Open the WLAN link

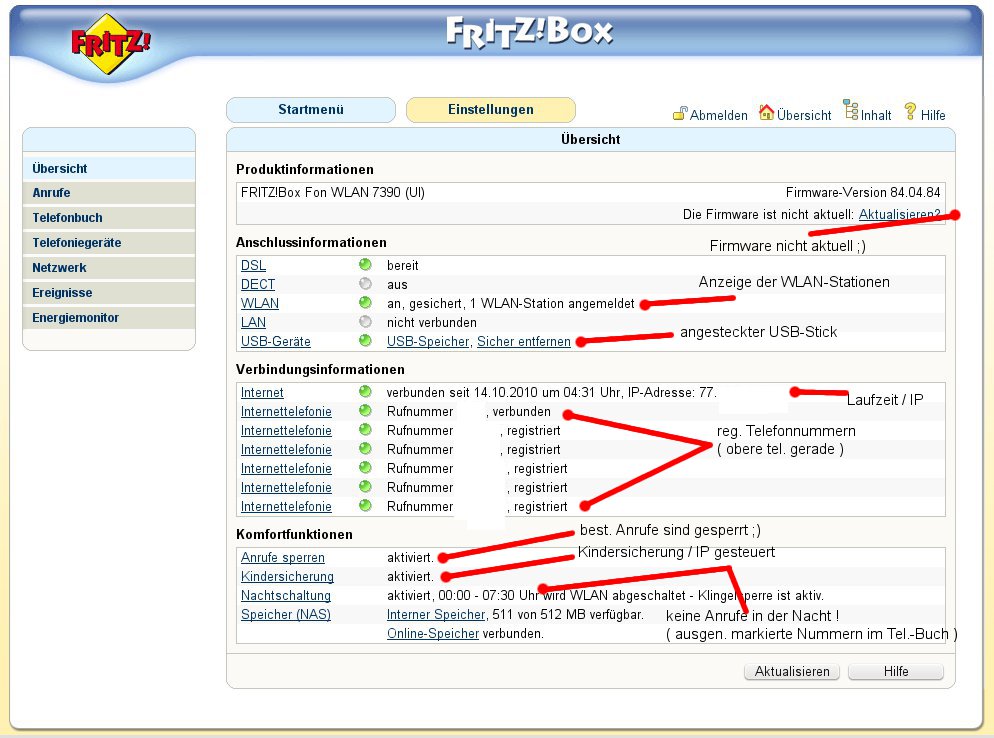[x=260, y=303]
